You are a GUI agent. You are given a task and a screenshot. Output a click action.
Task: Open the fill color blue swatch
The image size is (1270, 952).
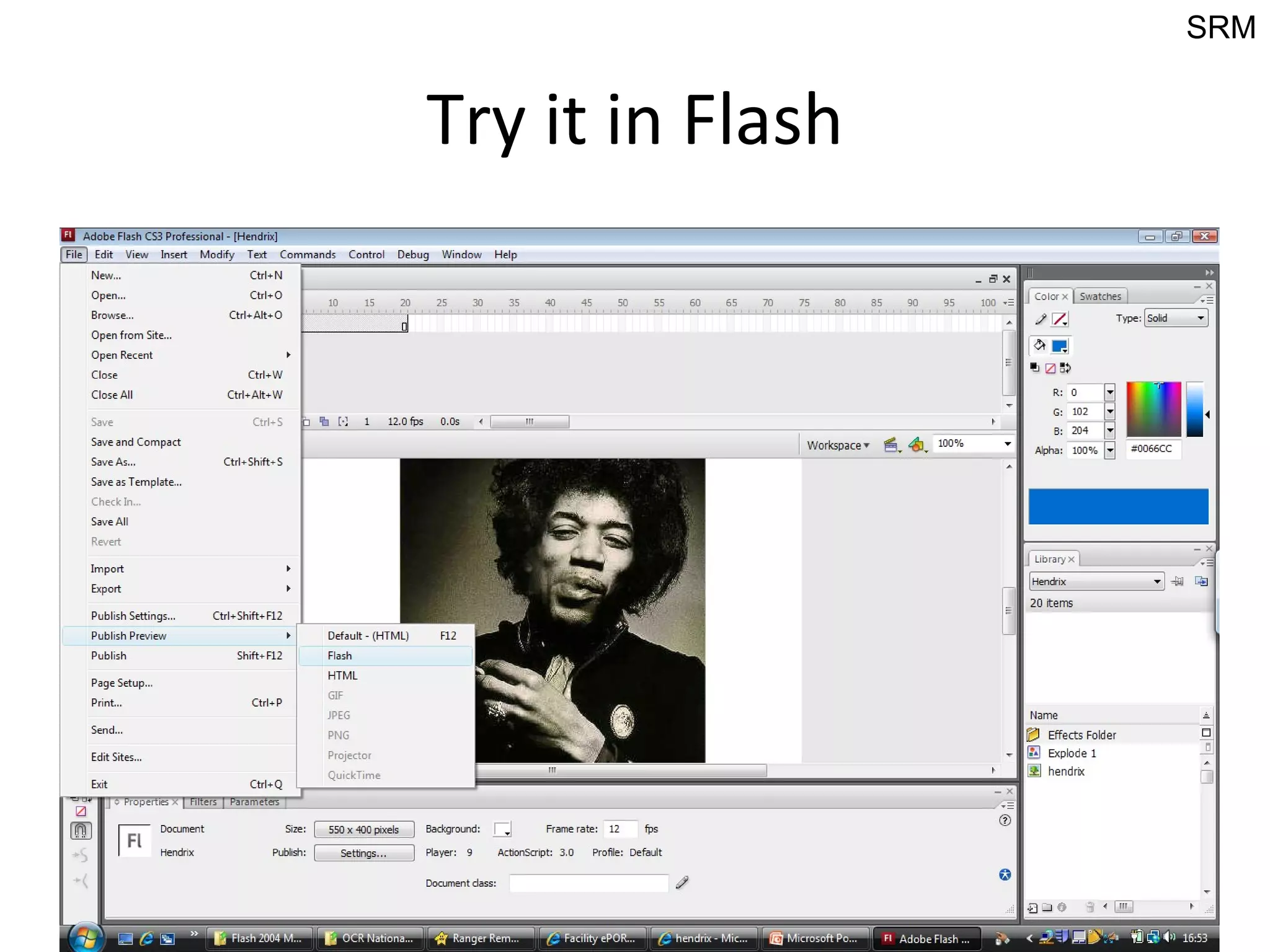click(1060, 346)
